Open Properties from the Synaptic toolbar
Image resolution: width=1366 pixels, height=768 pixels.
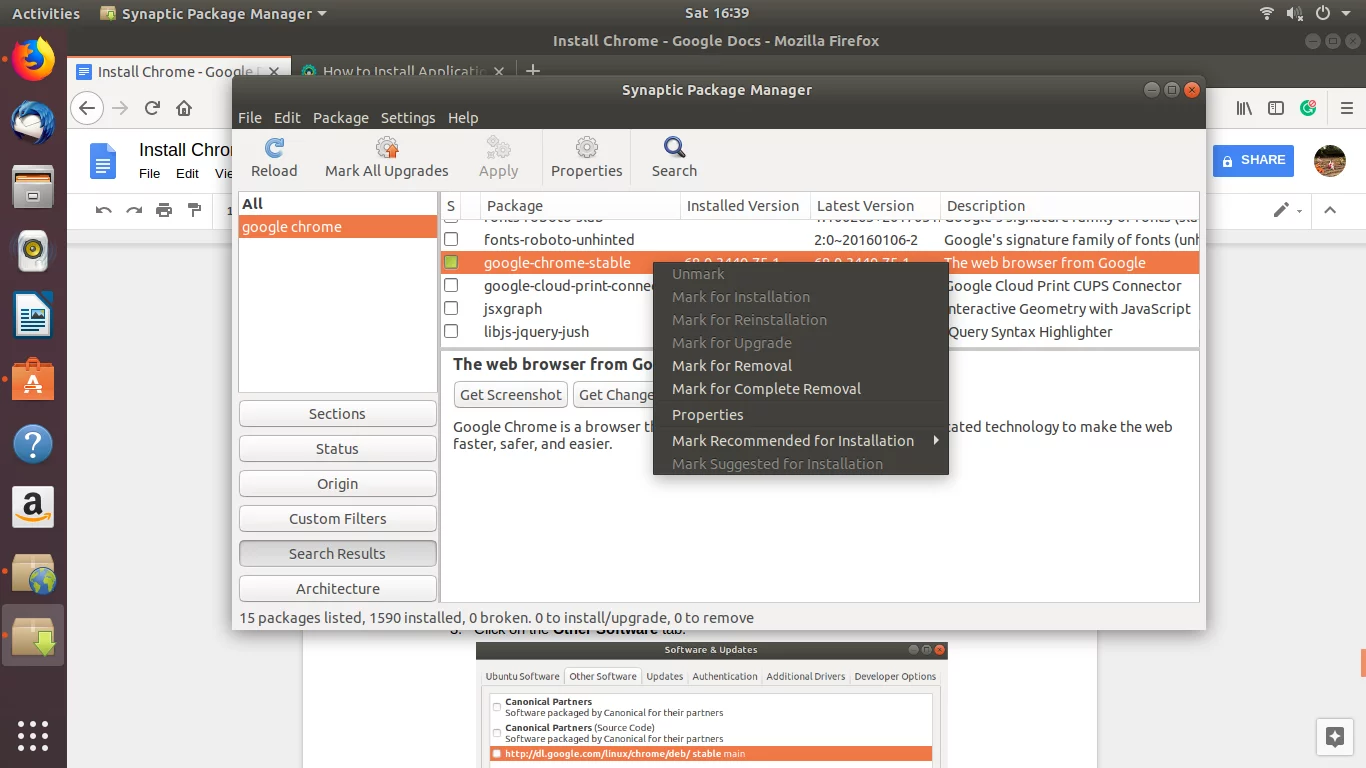pos(586,150)
